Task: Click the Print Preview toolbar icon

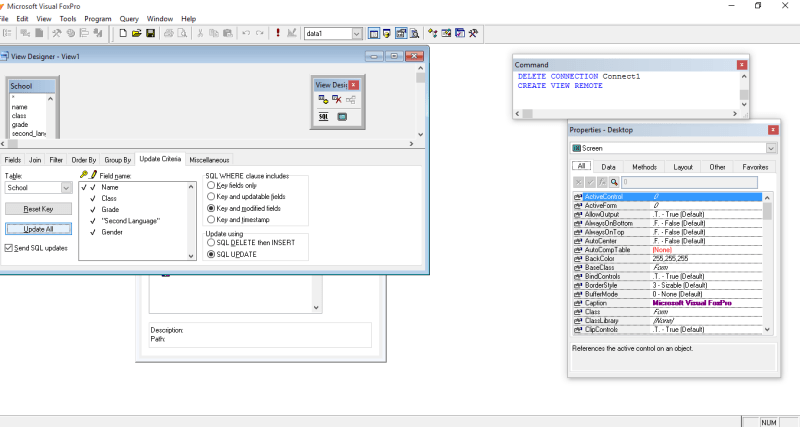Action: (x=182, y=33)
